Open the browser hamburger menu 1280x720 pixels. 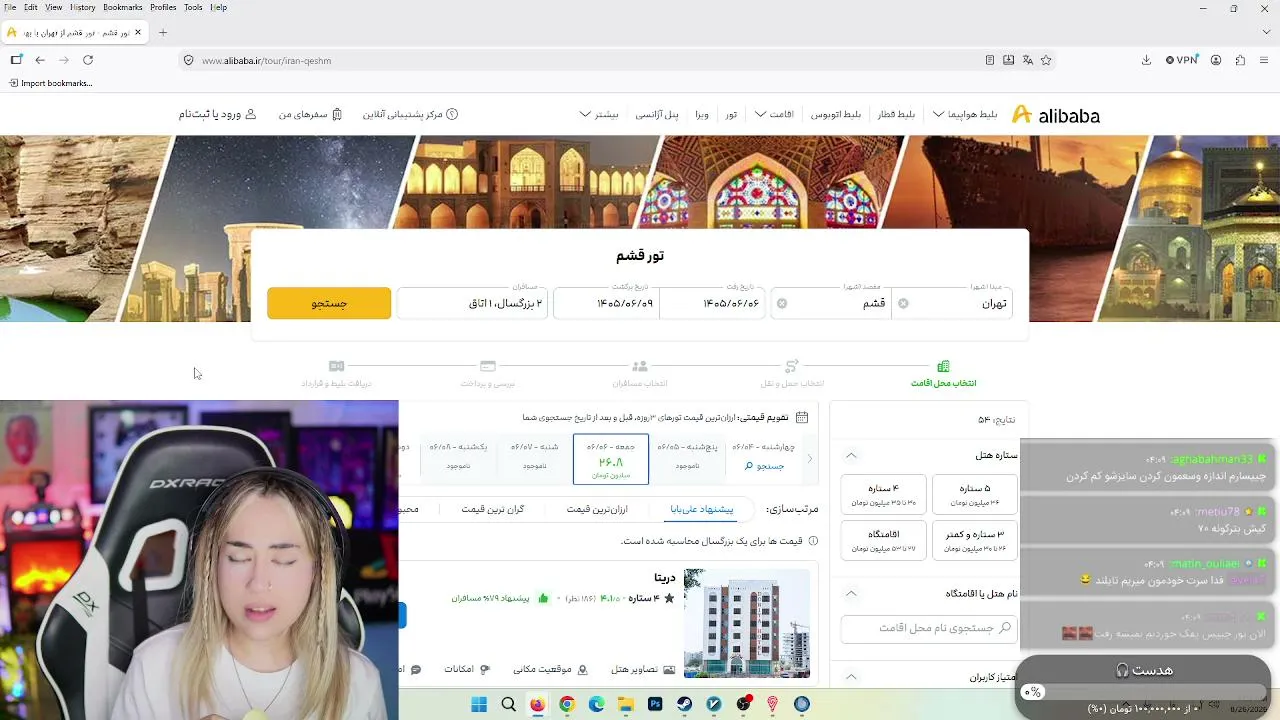[x=1264, y=60]
